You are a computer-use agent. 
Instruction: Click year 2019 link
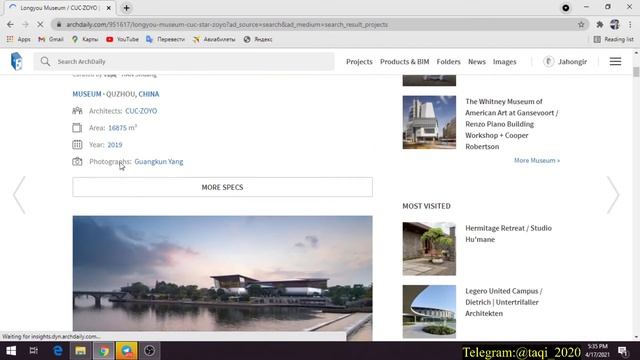[115, 145]
